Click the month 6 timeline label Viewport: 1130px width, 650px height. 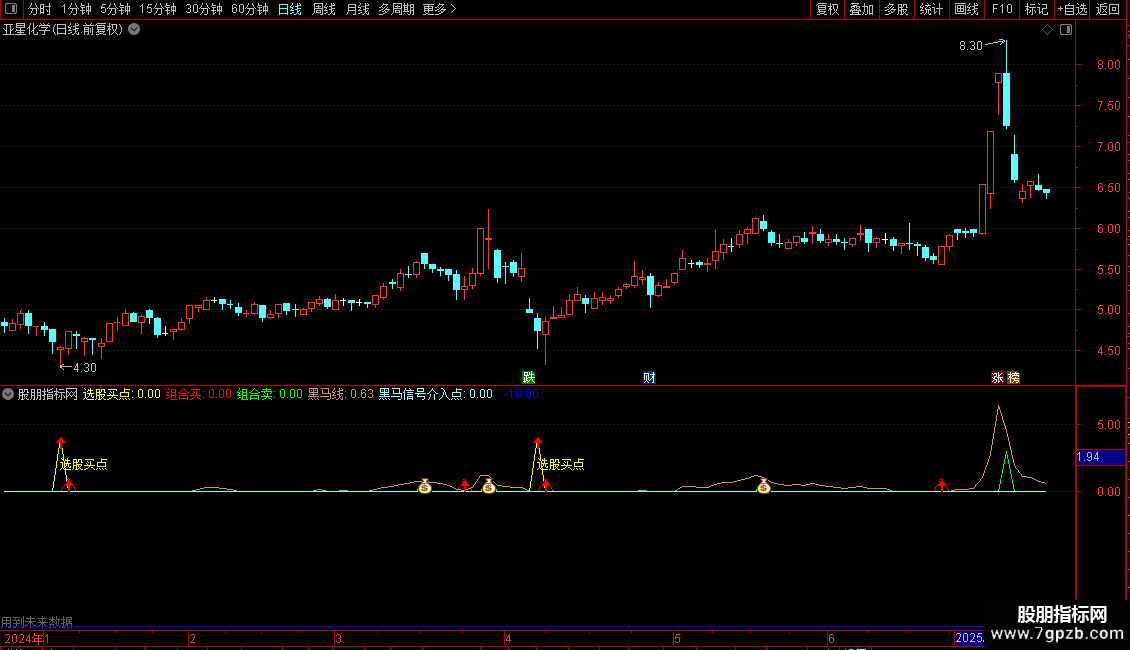click(x=831, y=638)
